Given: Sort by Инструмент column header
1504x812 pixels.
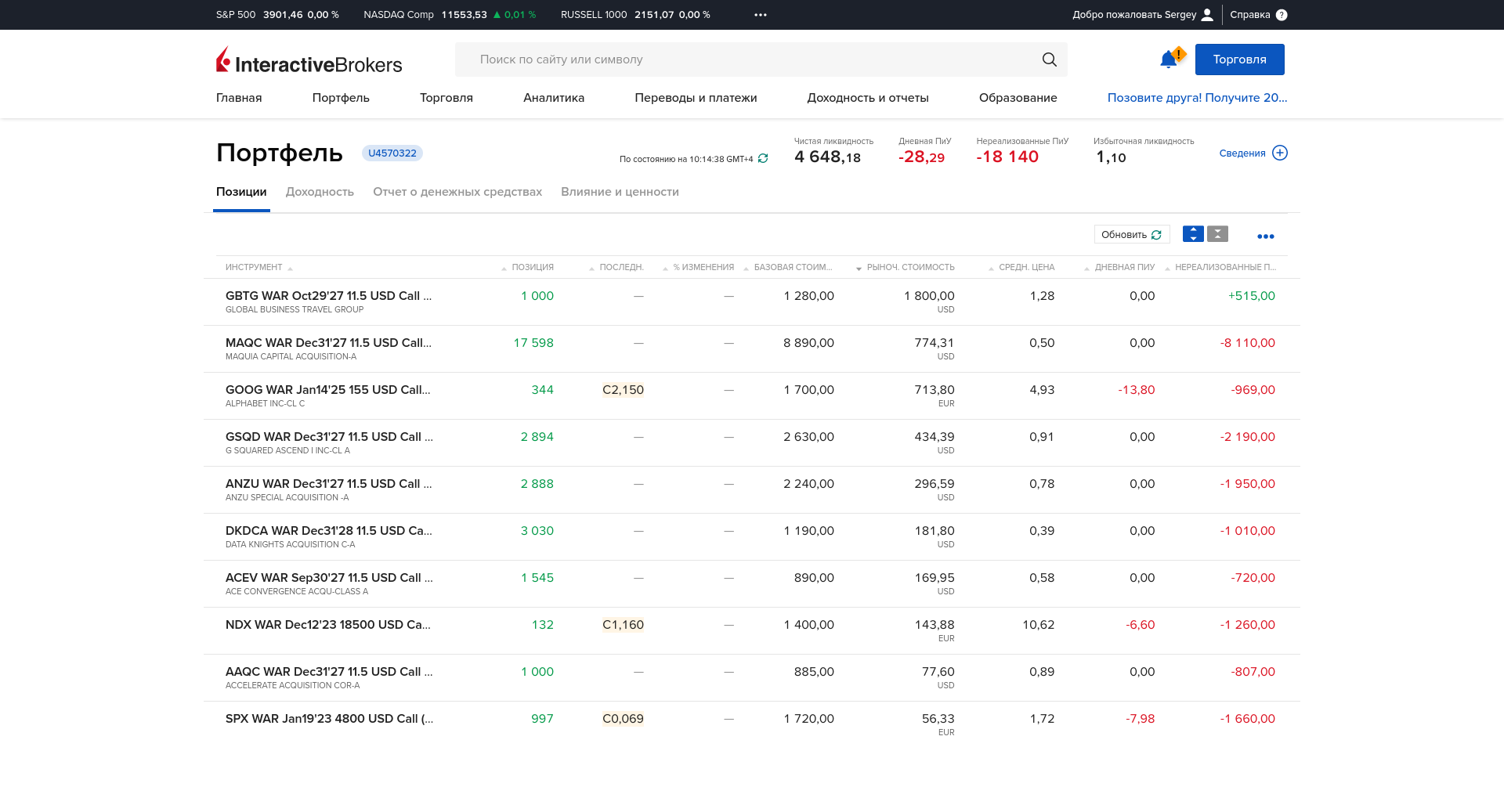Looking at the screenshot, I should pos(254,268).
